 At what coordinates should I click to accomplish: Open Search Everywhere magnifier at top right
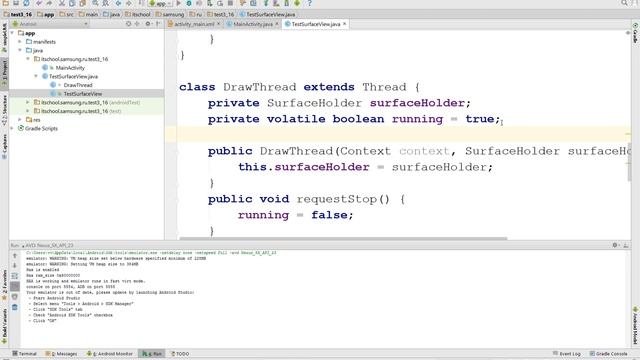coord(624,3)
